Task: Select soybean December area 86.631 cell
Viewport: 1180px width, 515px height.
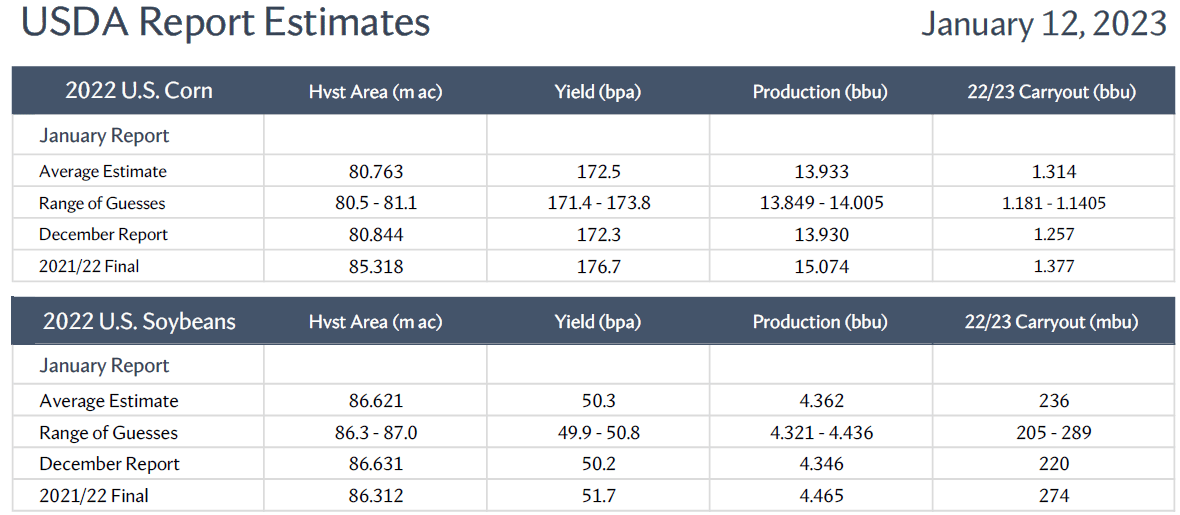Action: tap(376, 465)
